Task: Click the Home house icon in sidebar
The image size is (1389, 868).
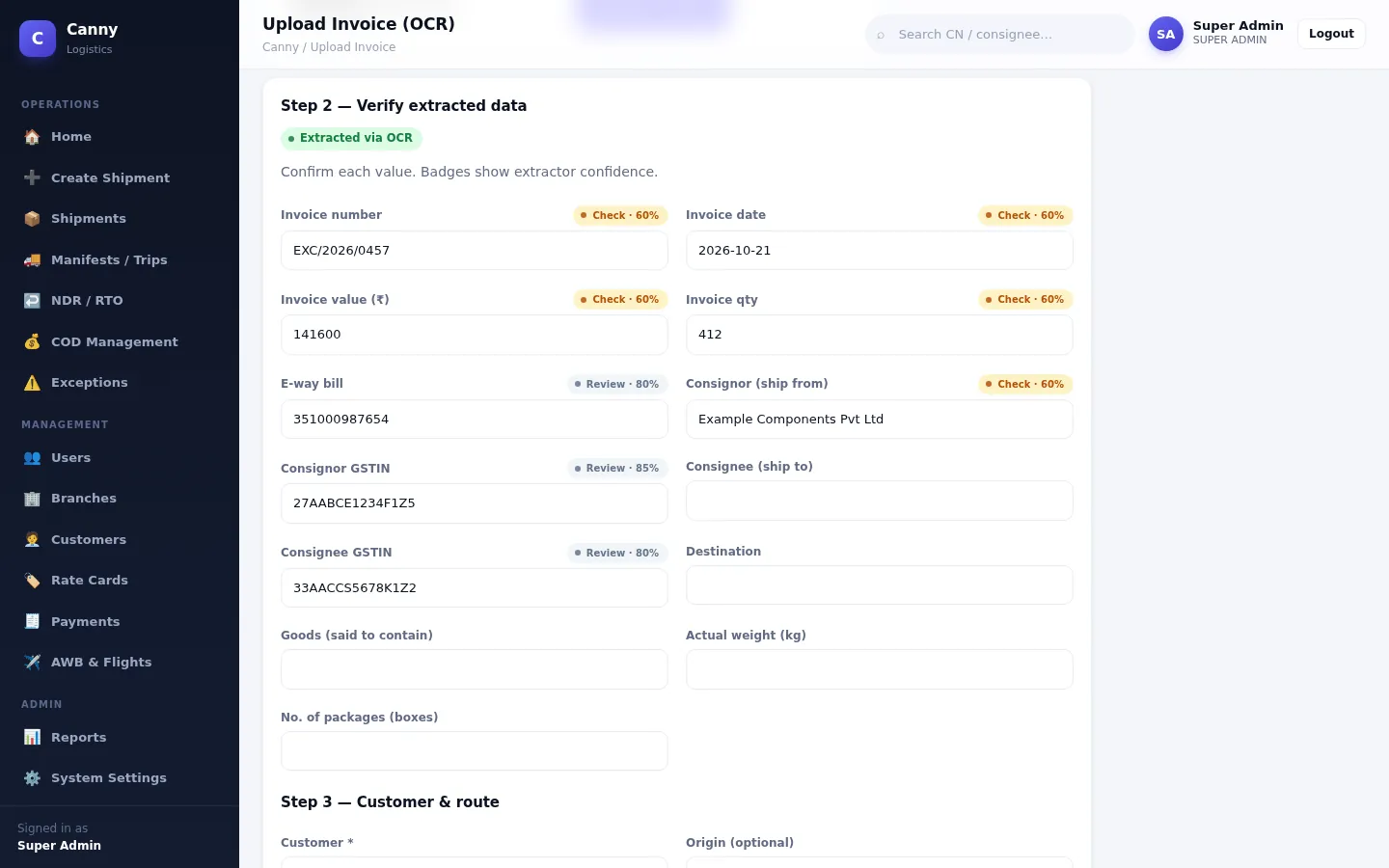Action: point(32,137)
